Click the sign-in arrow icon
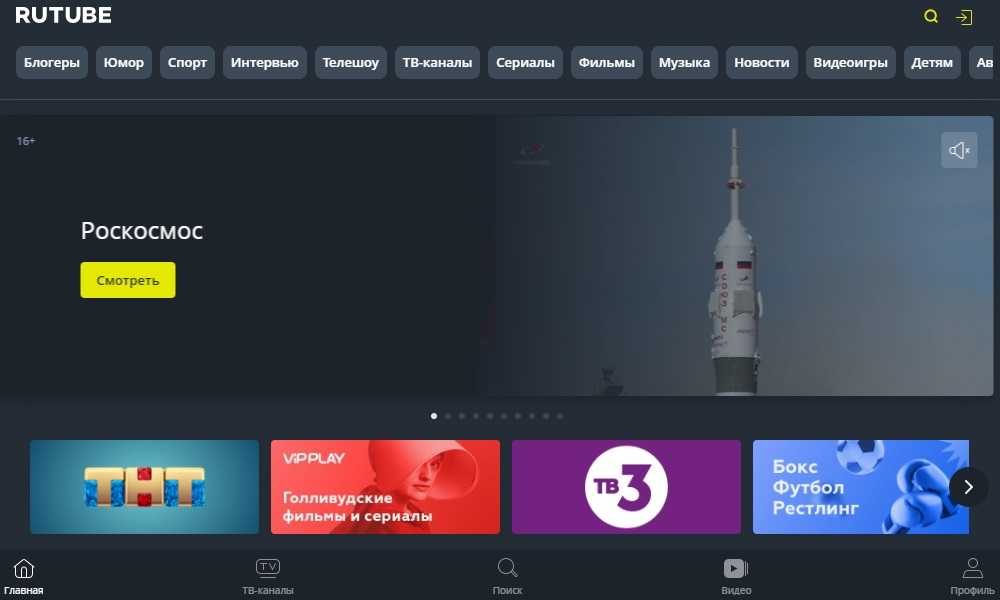 964,17
